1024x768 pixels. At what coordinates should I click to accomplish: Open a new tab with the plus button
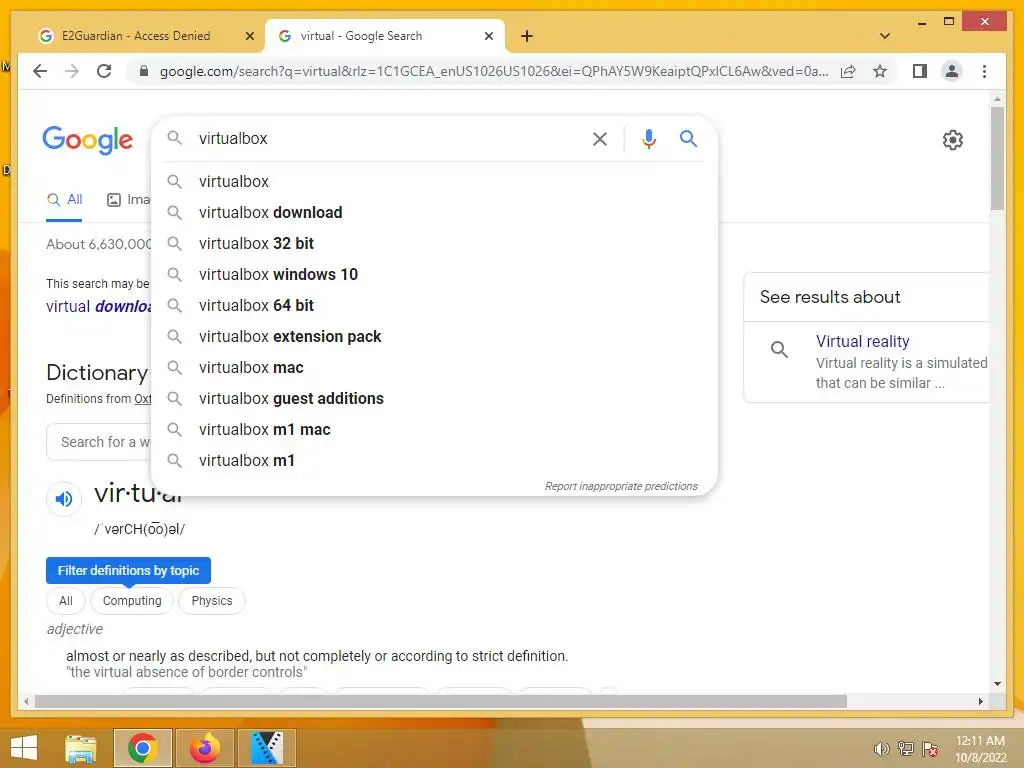527,36
